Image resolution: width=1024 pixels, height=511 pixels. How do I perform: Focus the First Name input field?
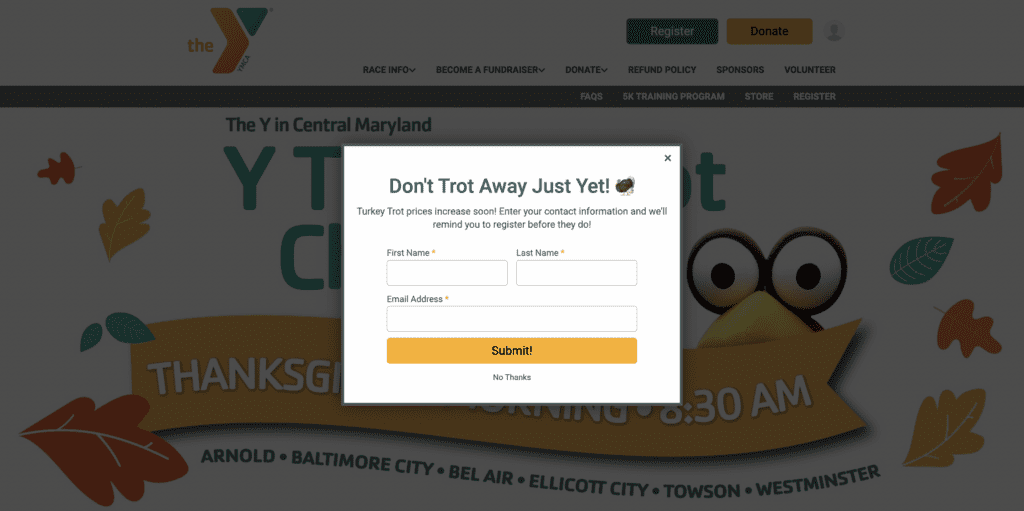point(447,273)
